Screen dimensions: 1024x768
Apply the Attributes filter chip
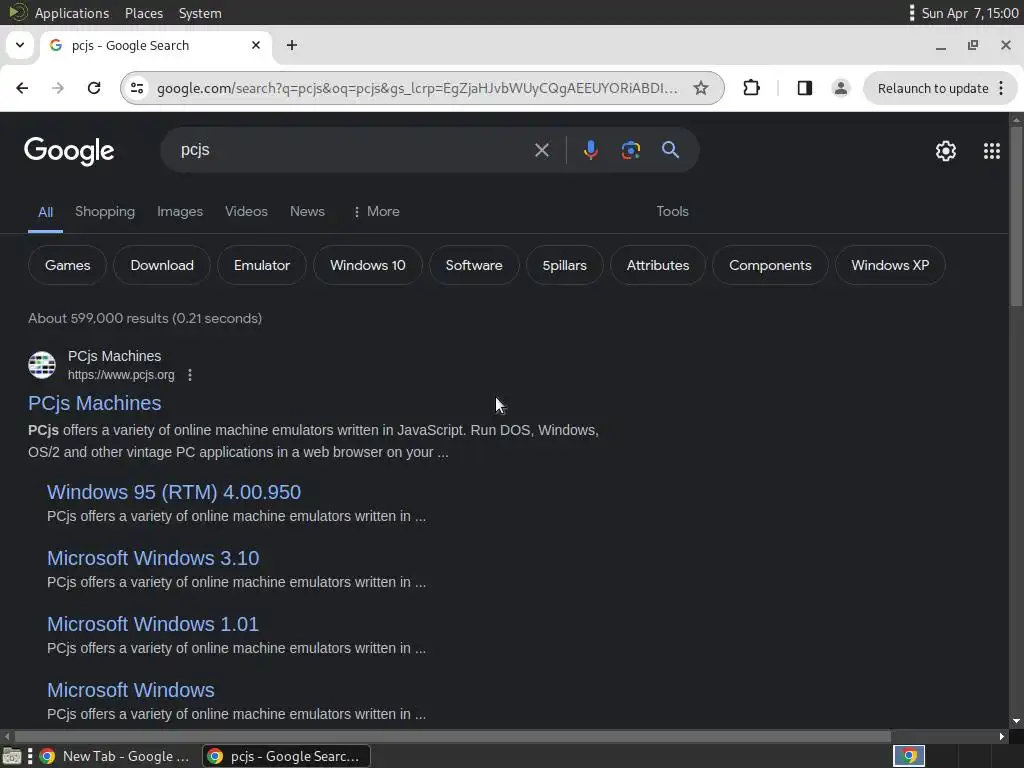click(658, 265)
